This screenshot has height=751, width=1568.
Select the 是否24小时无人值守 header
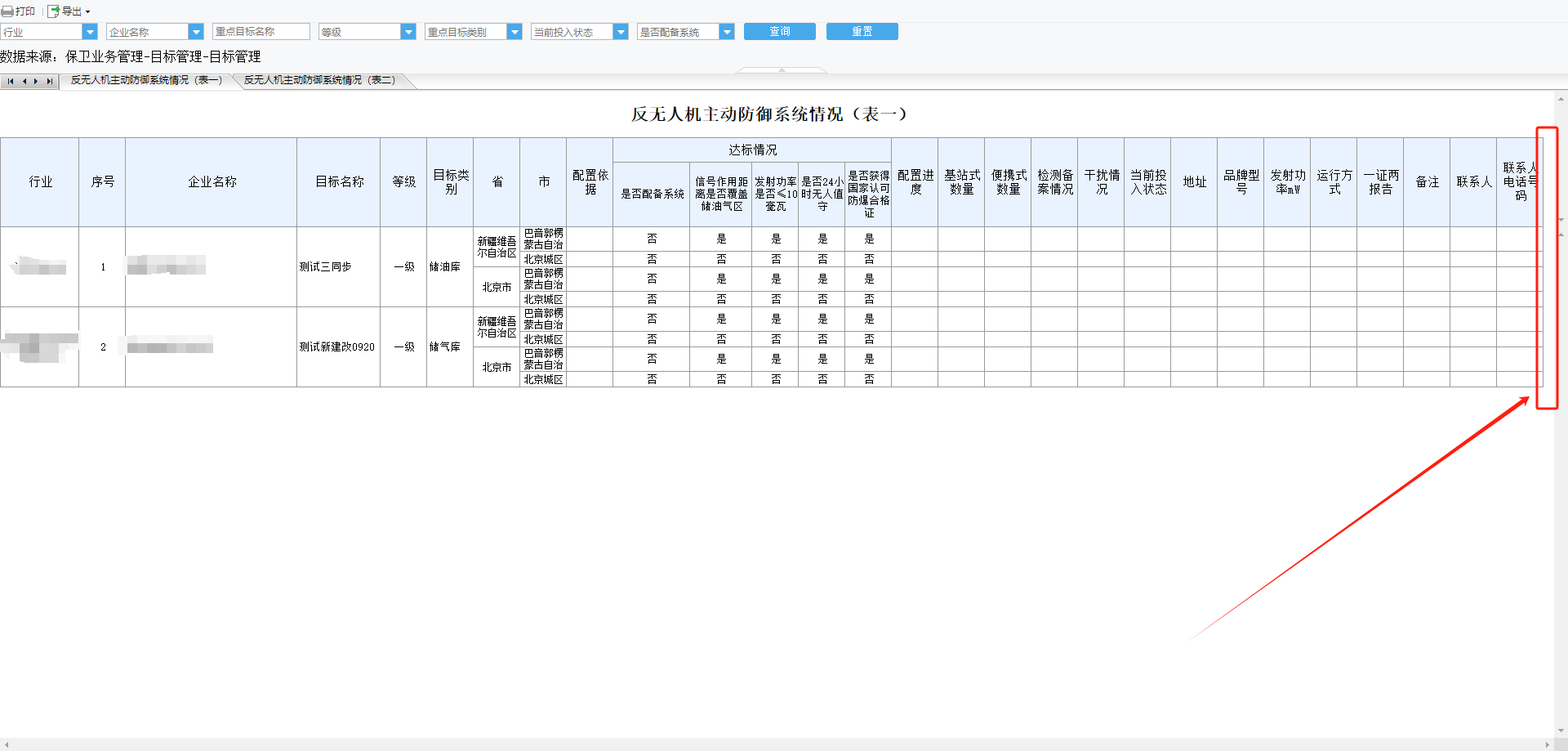click(x=822, y=194)
